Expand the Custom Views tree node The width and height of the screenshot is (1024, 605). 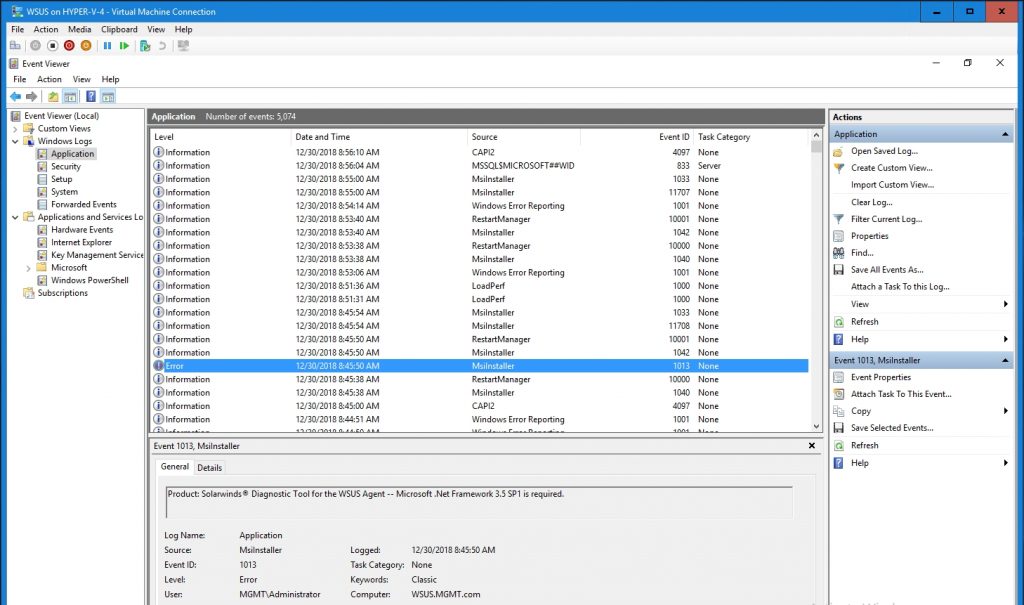pyautogui.click(x=15, y=129)
